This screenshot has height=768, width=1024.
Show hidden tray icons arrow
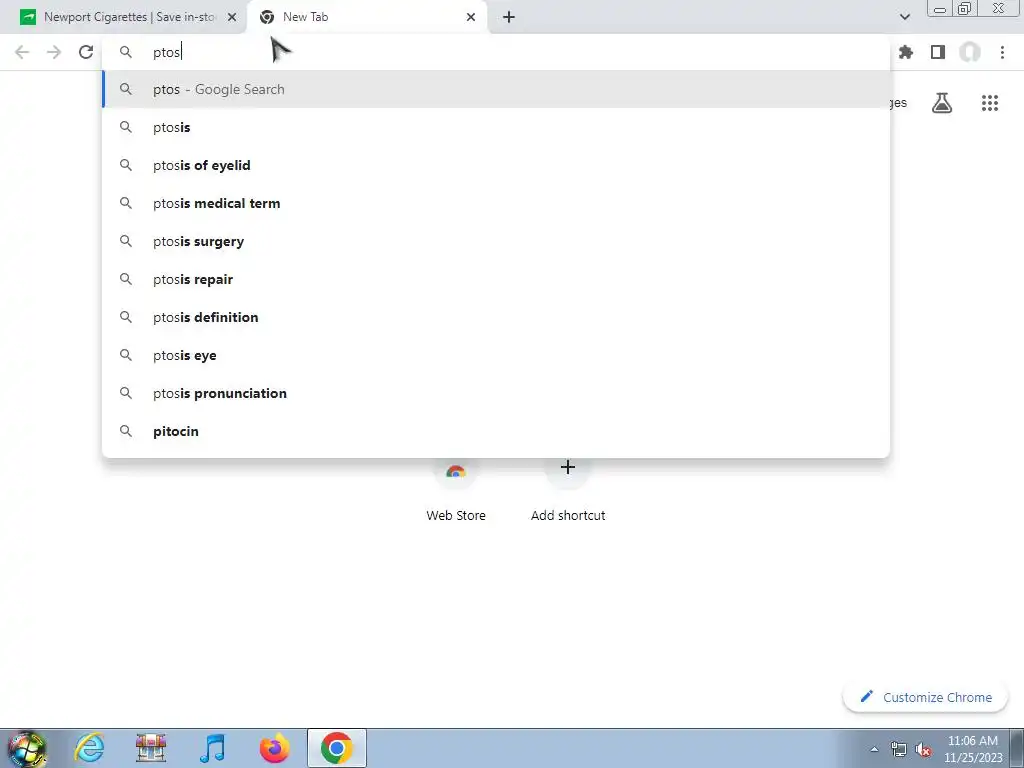(874, 749)
